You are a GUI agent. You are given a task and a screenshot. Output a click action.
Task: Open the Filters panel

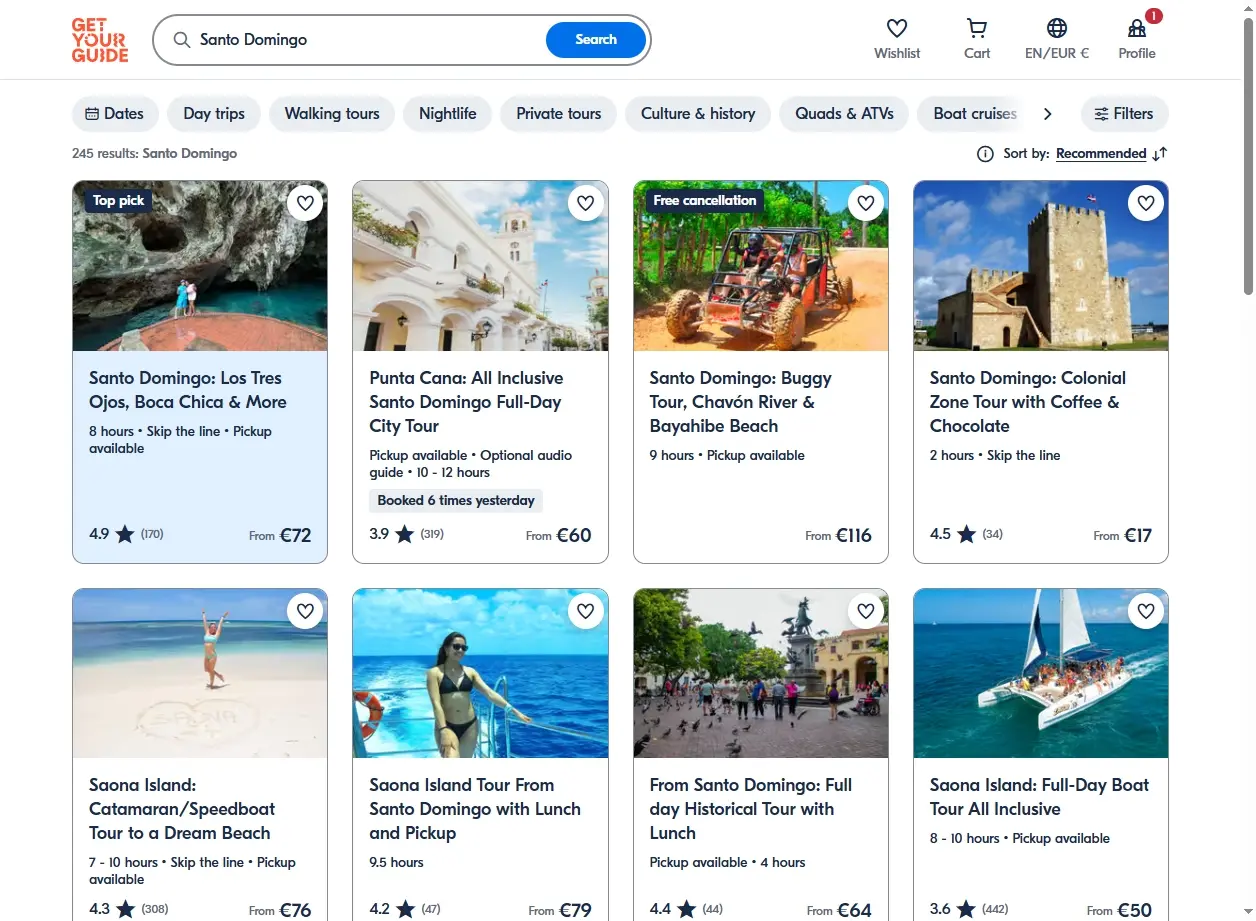[x=1124, y=114]
